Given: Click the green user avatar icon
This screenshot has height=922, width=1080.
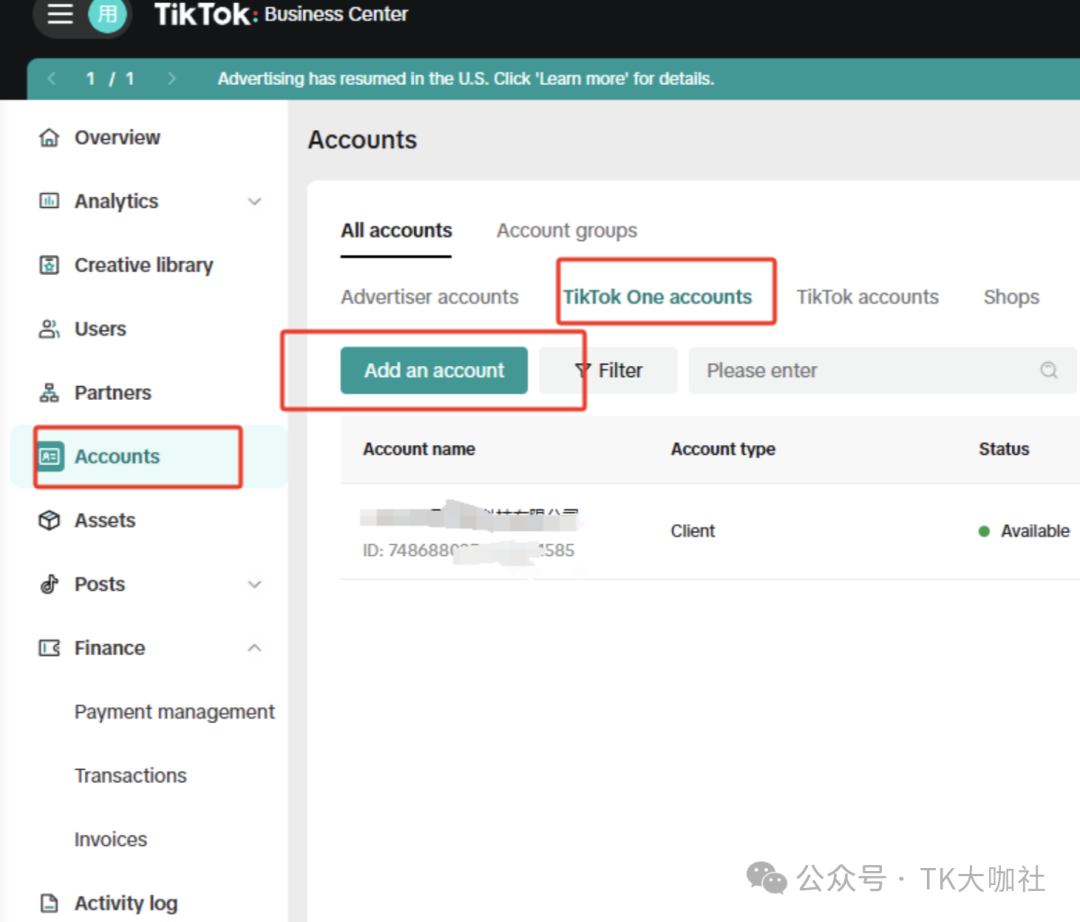Looking at the screenshot, I should tap(107, 14).
